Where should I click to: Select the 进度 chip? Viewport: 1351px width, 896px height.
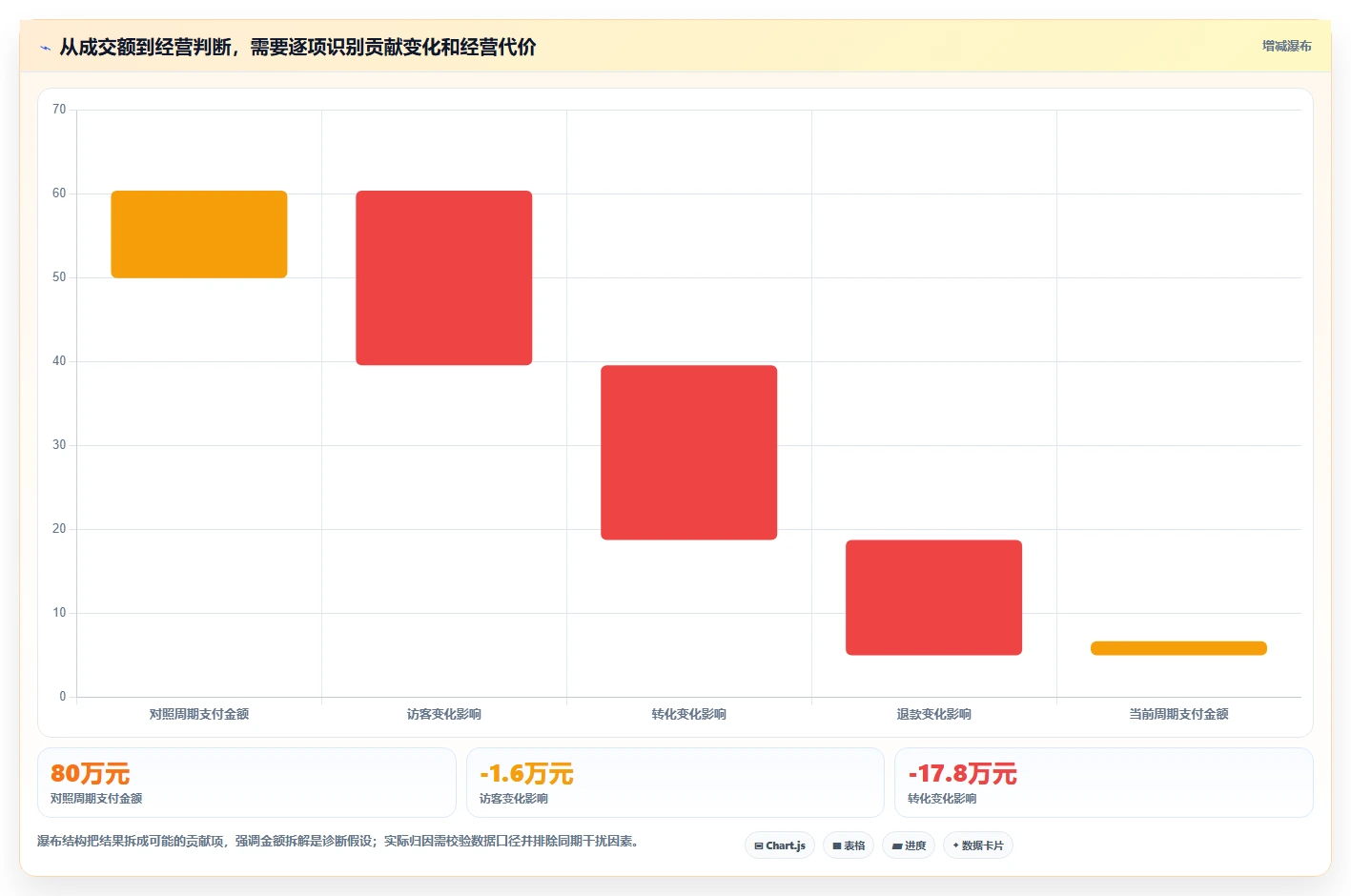[x=909, y=845]
